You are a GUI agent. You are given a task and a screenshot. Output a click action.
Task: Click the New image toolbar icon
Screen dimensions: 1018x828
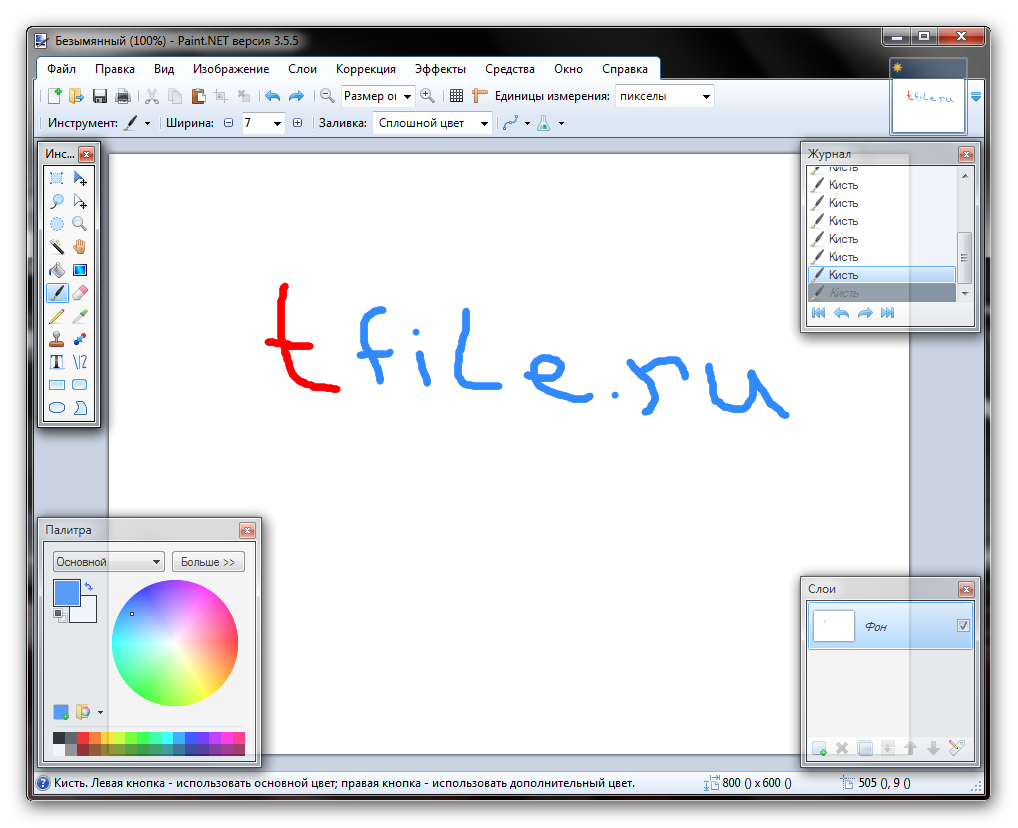coord(55,96)
